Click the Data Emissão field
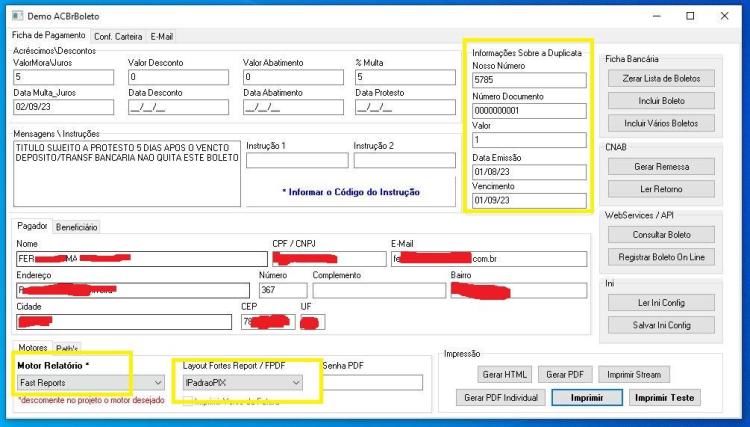 tap(529, 172)
